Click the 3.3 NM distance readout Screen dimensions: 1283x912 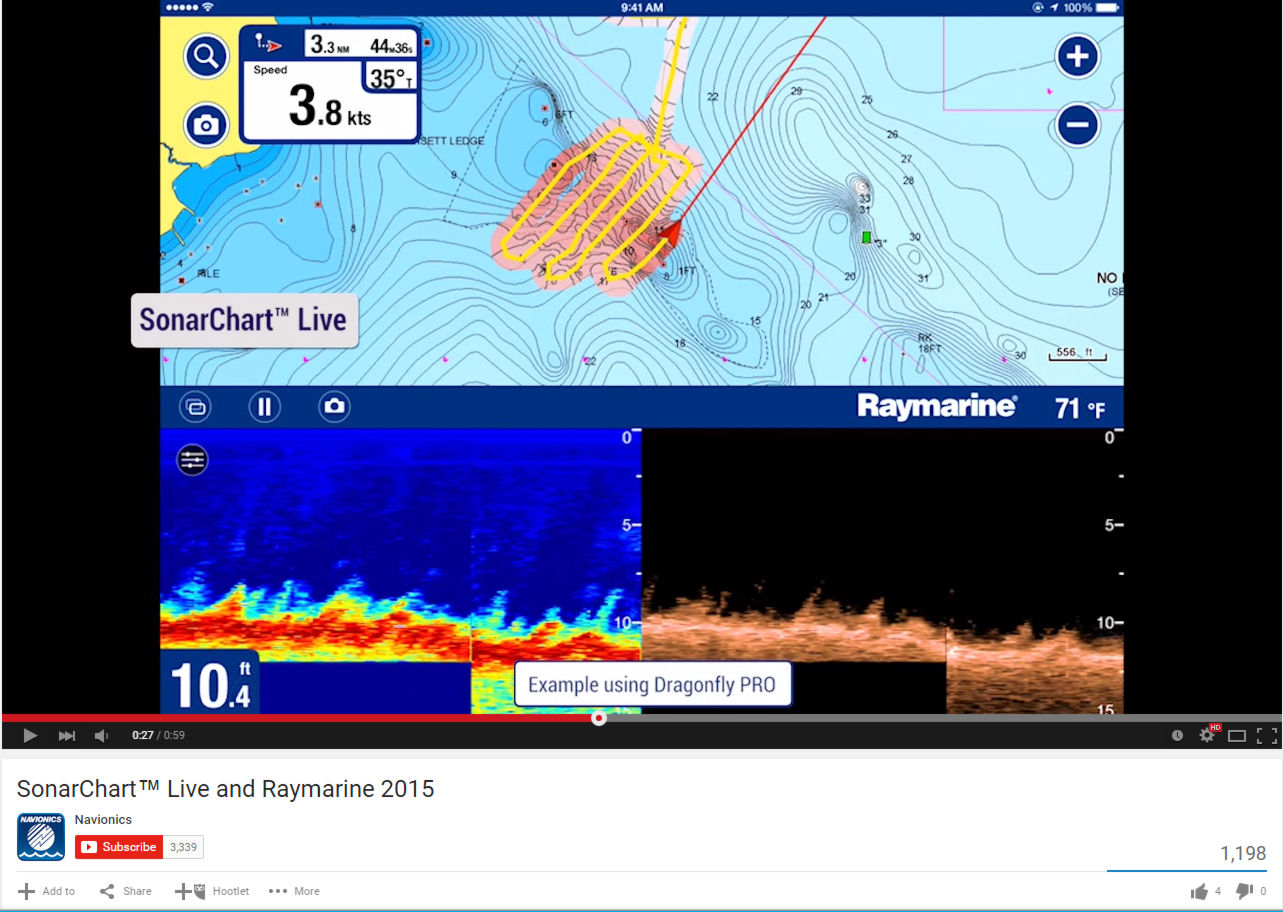click(x=329, y=45)
